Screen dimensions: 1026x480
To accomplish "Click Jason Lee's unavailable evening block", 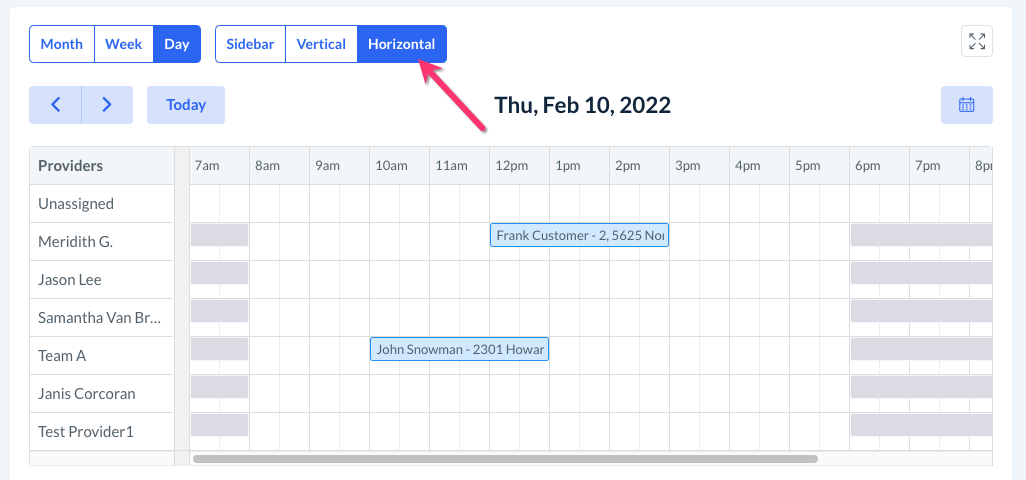I will (x=921, y=273).
